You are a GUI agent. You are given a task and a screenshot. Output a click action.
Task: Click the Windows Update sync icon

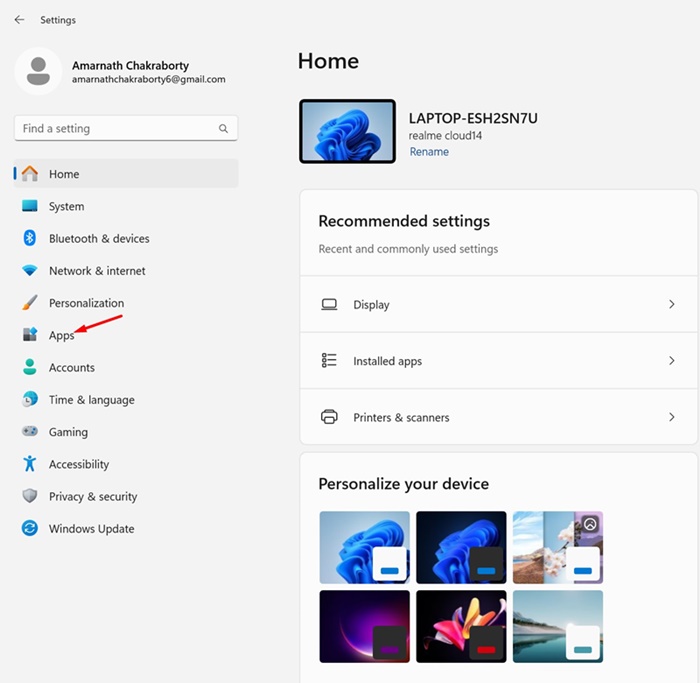point(30,529)
